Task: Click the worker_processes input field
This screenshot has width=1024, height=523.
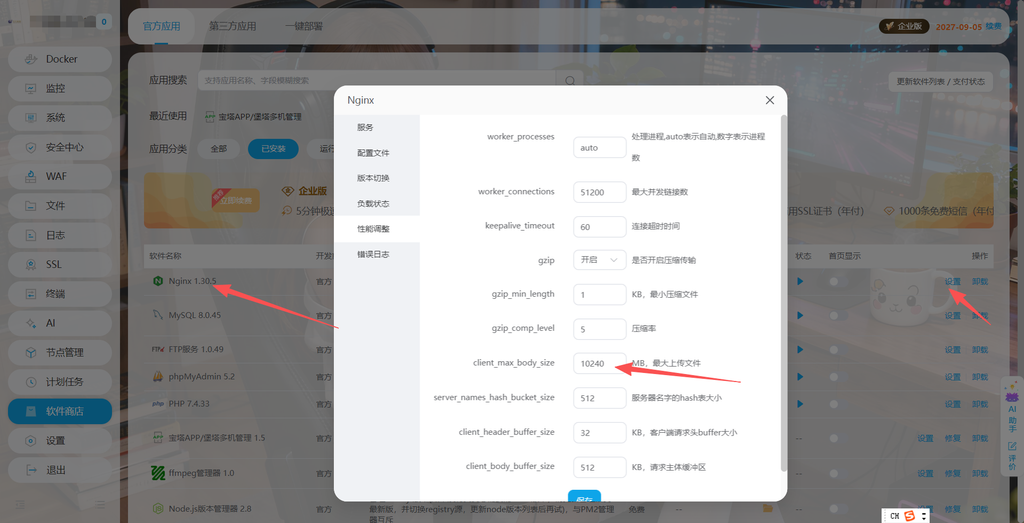Action: [600, 148]
